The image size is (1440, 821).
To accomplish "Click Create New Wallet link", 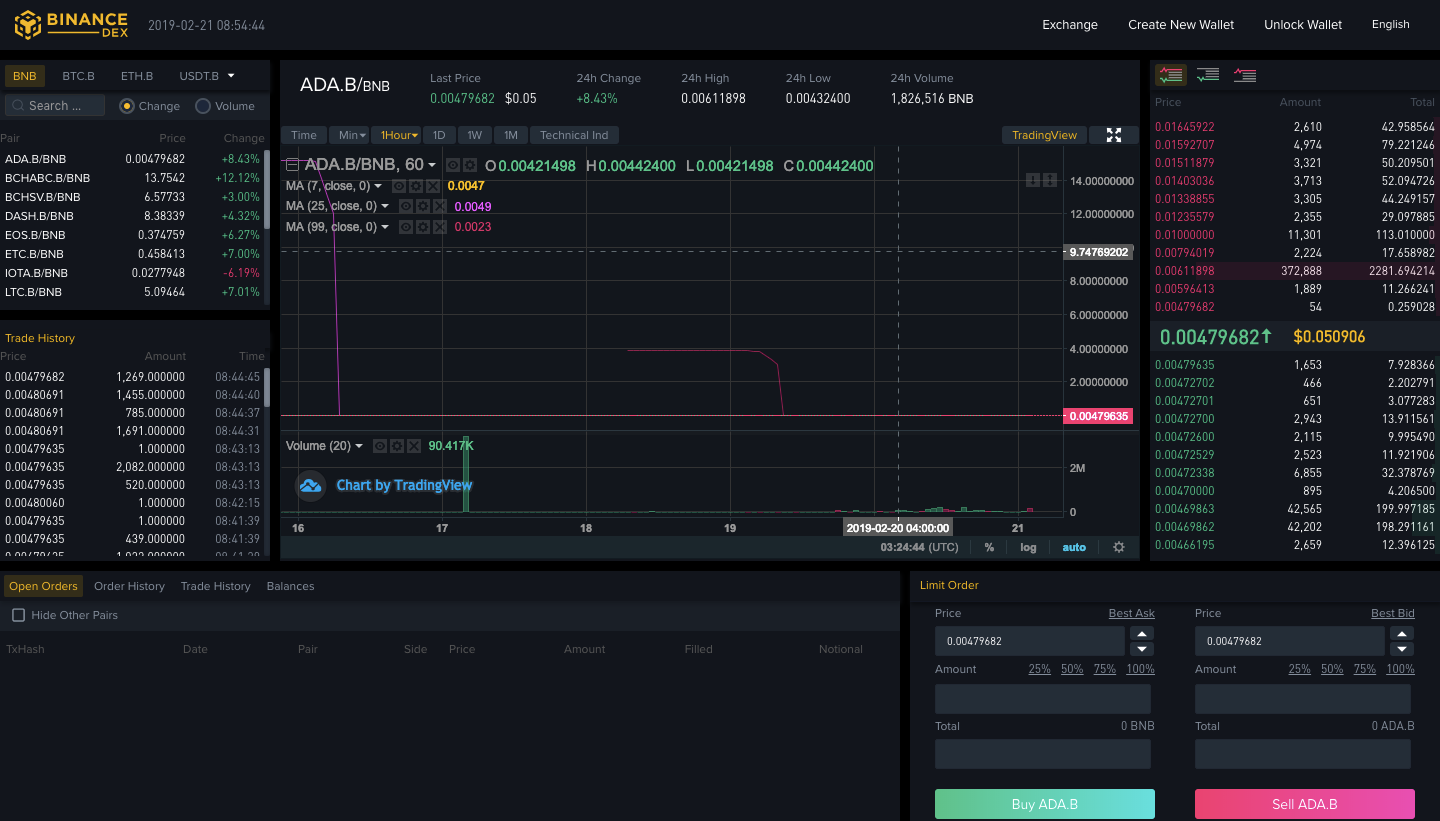I will [x=1181, y=25].
